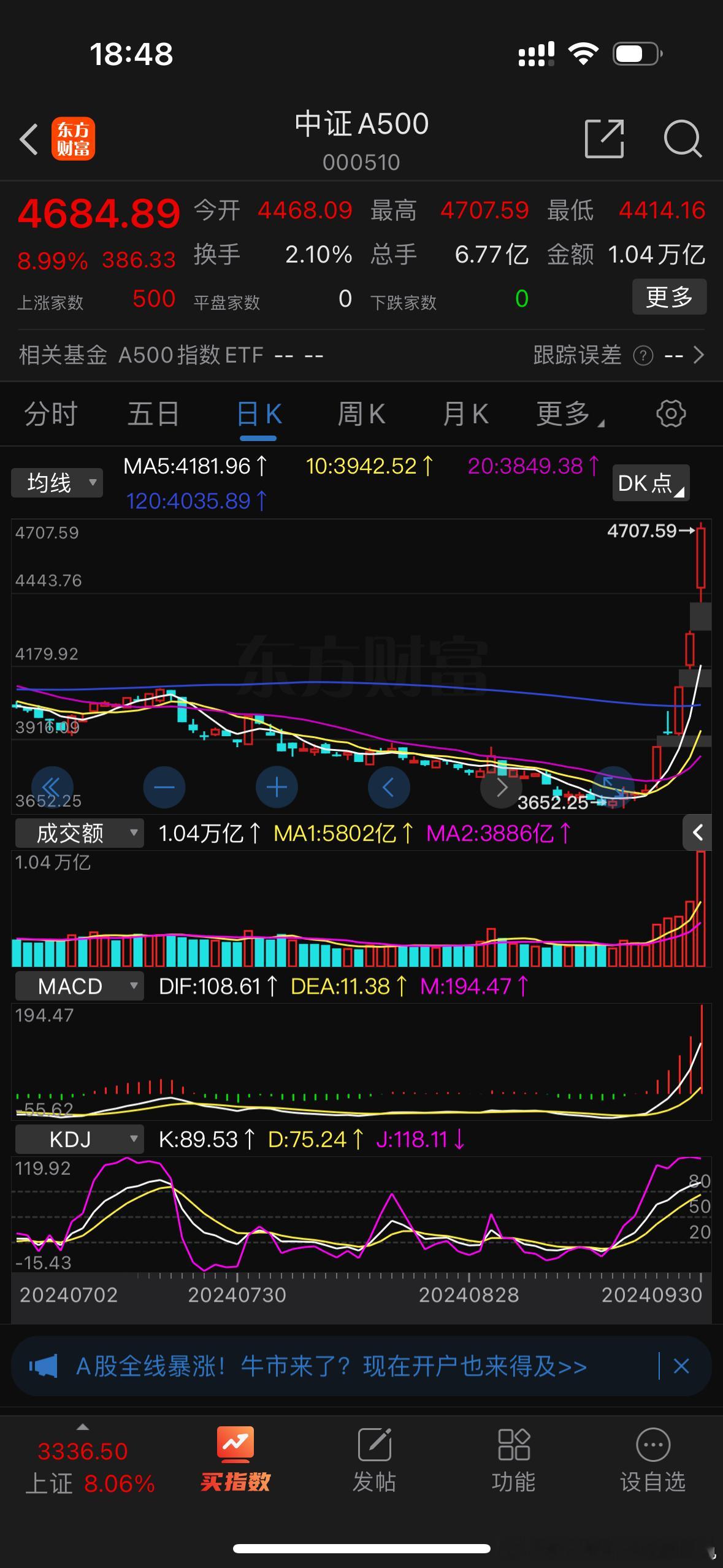
Task: Tap the 上涨家数 500 value
Action: pos(154,299)
